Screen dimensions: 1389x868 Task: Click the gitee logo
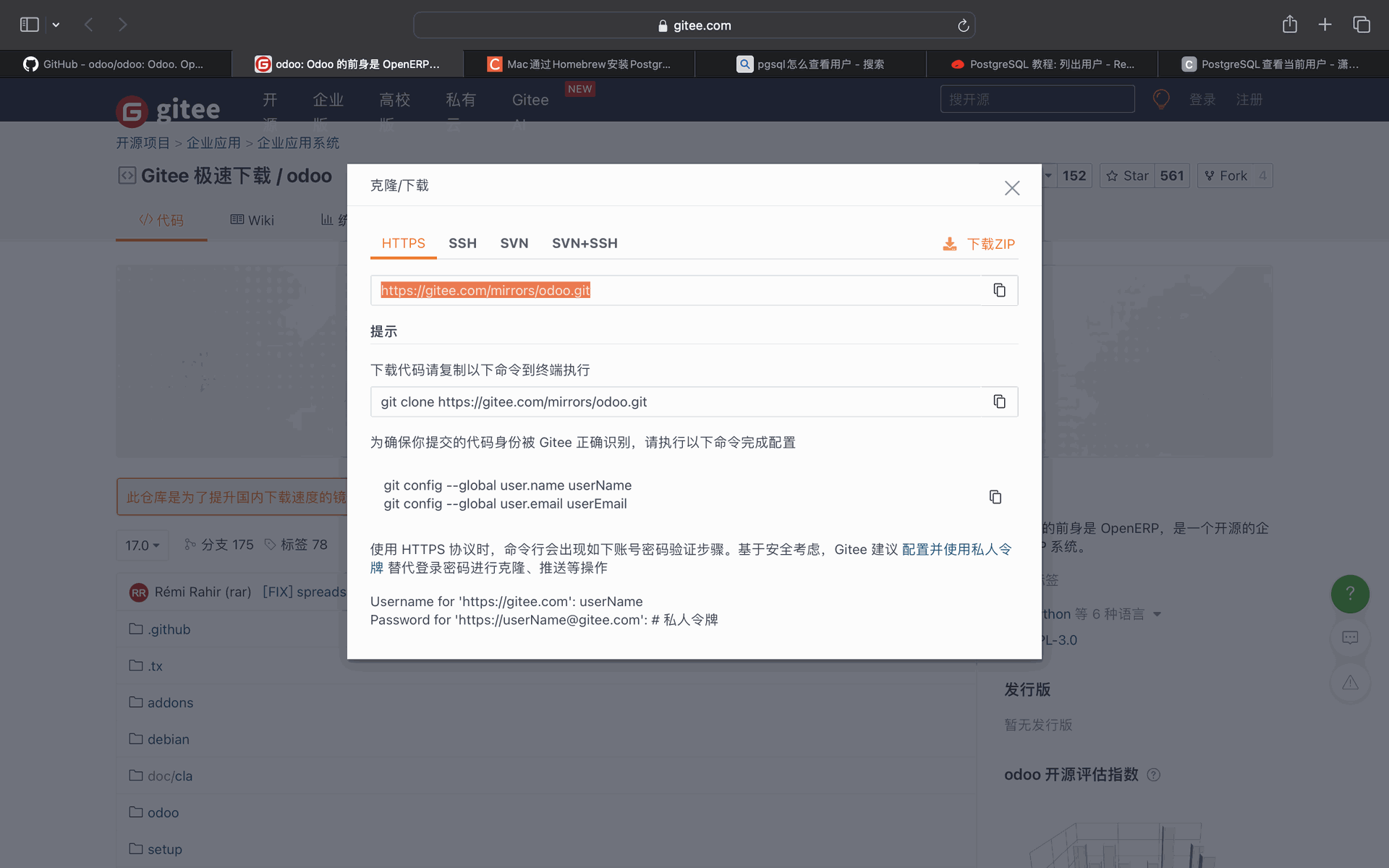pos(168,109)
